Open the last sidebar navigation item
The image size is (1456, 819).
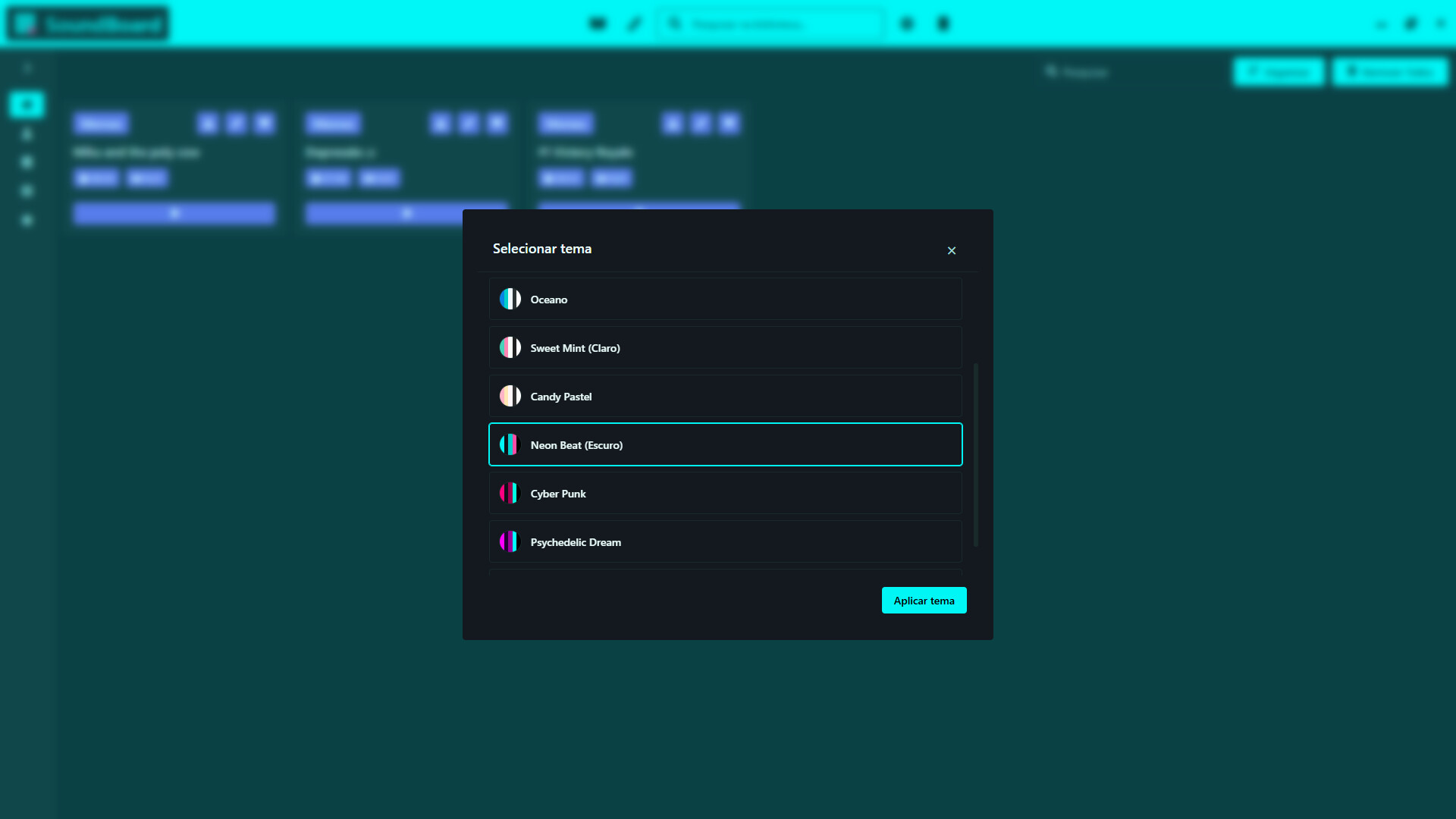[x=27, y=220]
